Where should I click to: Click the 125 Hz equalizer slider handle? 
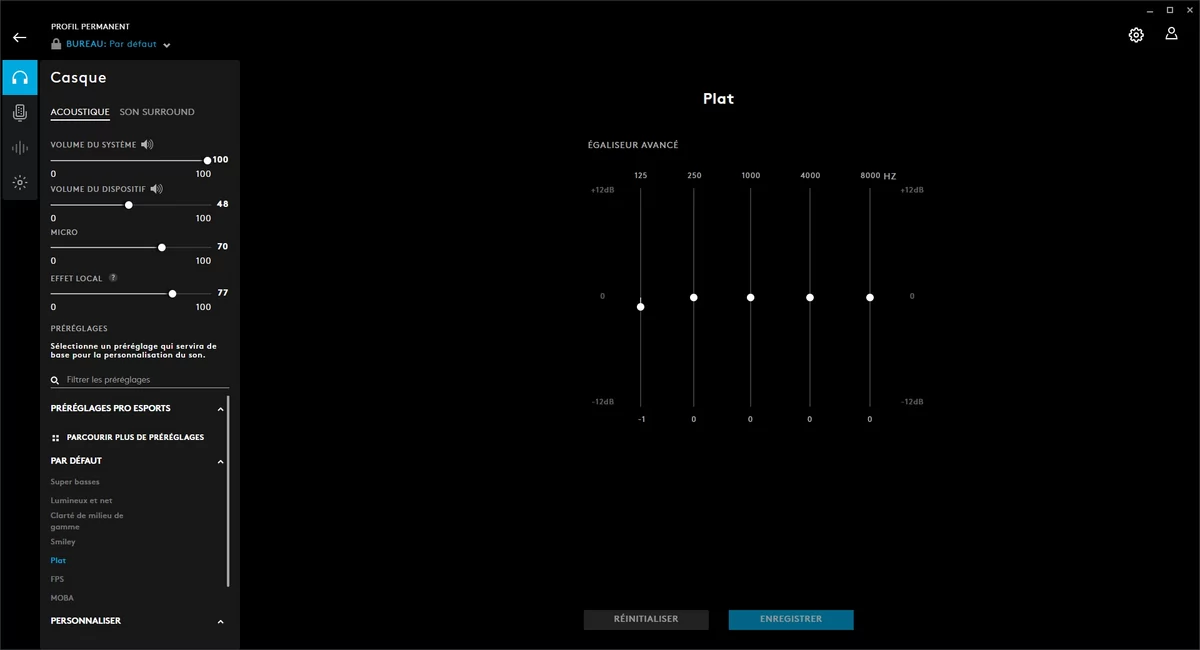point(640,306)
